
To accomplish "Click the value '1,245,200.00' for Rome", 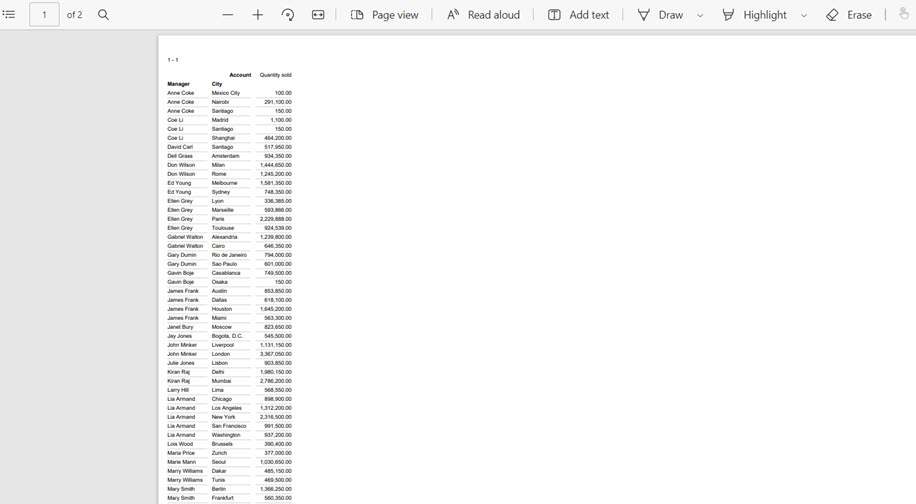I will (276, 174).
